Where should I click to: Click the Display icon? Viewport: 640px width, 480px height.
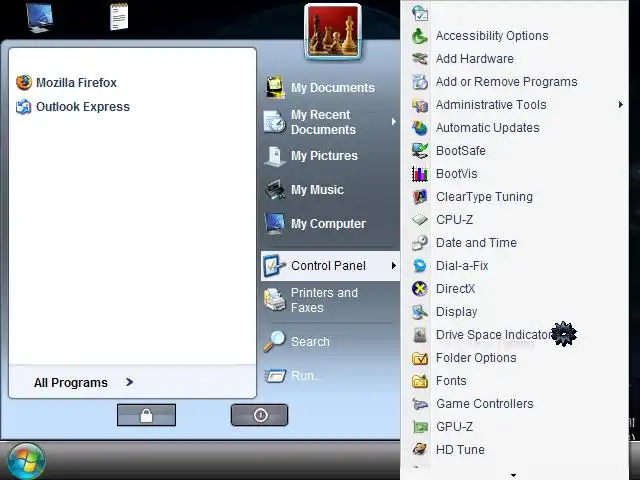(420, 312)
